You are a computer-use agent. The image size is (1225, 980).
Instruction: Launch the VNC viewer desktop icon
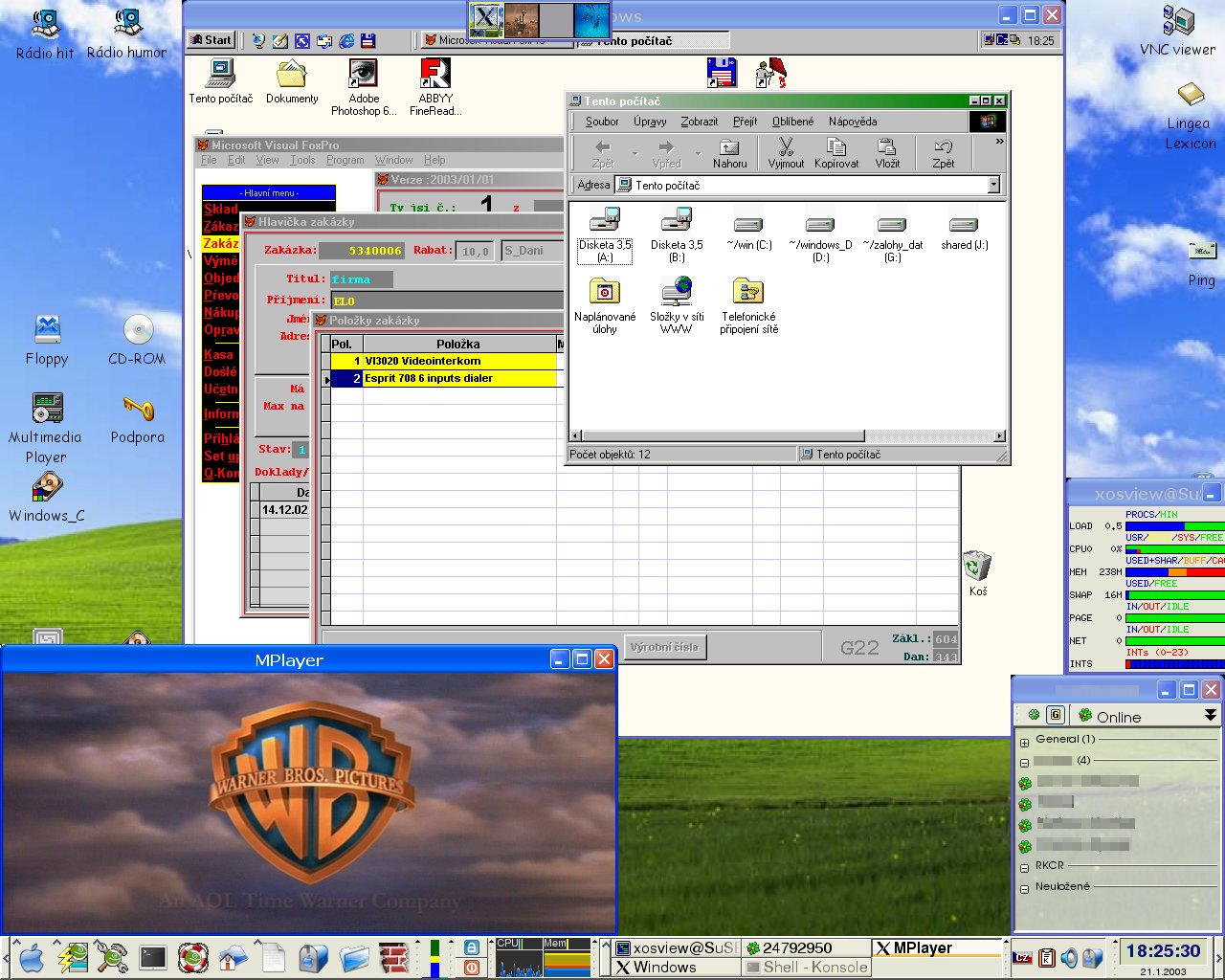point(1178,32)
